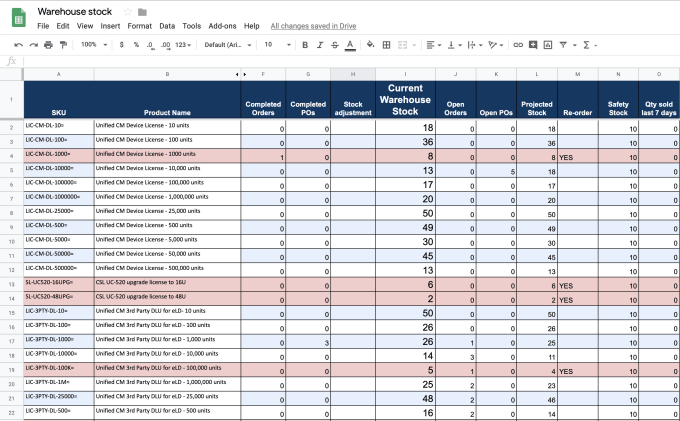The width and height of the screenshot is (680, 421).
Task: Click SKU cell LIC-CM-DL-10=
Action: (59, 127)
